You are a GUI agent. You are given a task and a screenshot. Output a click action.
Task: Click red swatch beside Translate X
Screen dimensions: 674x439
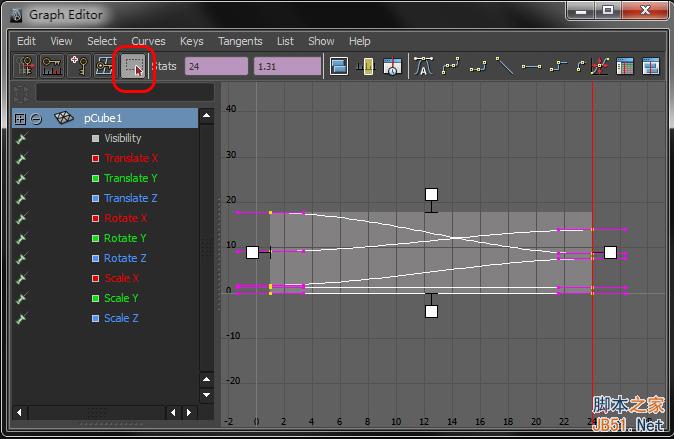pos(95,158)
